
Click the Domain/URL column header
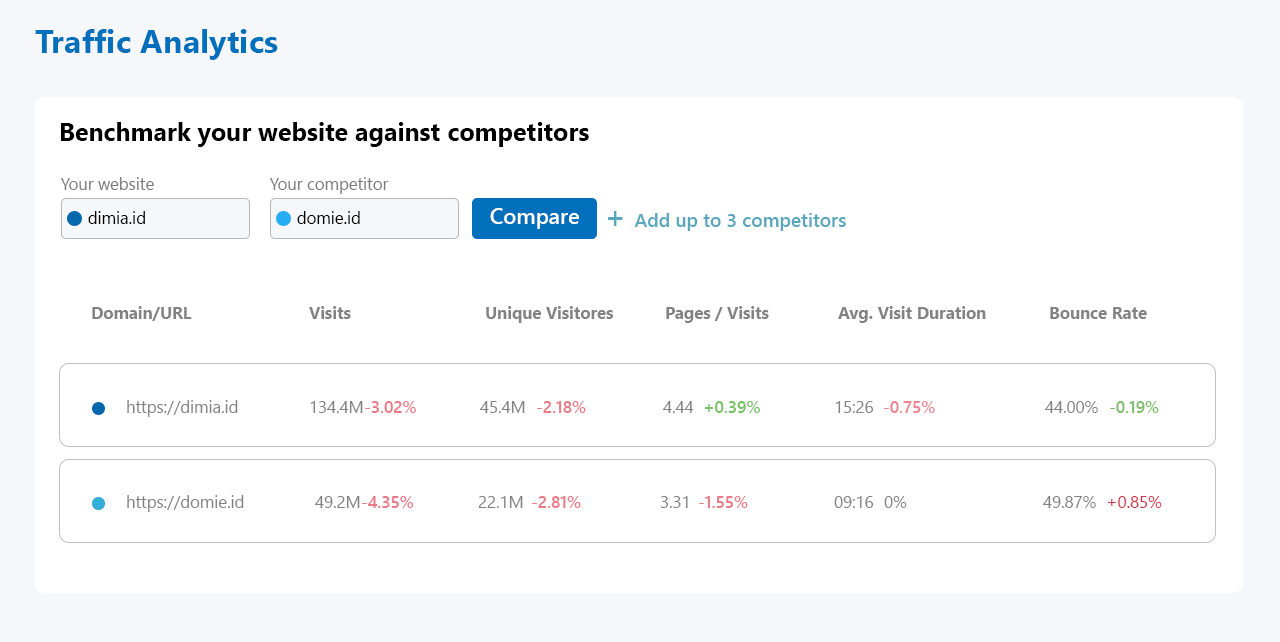pyautogui.click(x=141, y=313)
